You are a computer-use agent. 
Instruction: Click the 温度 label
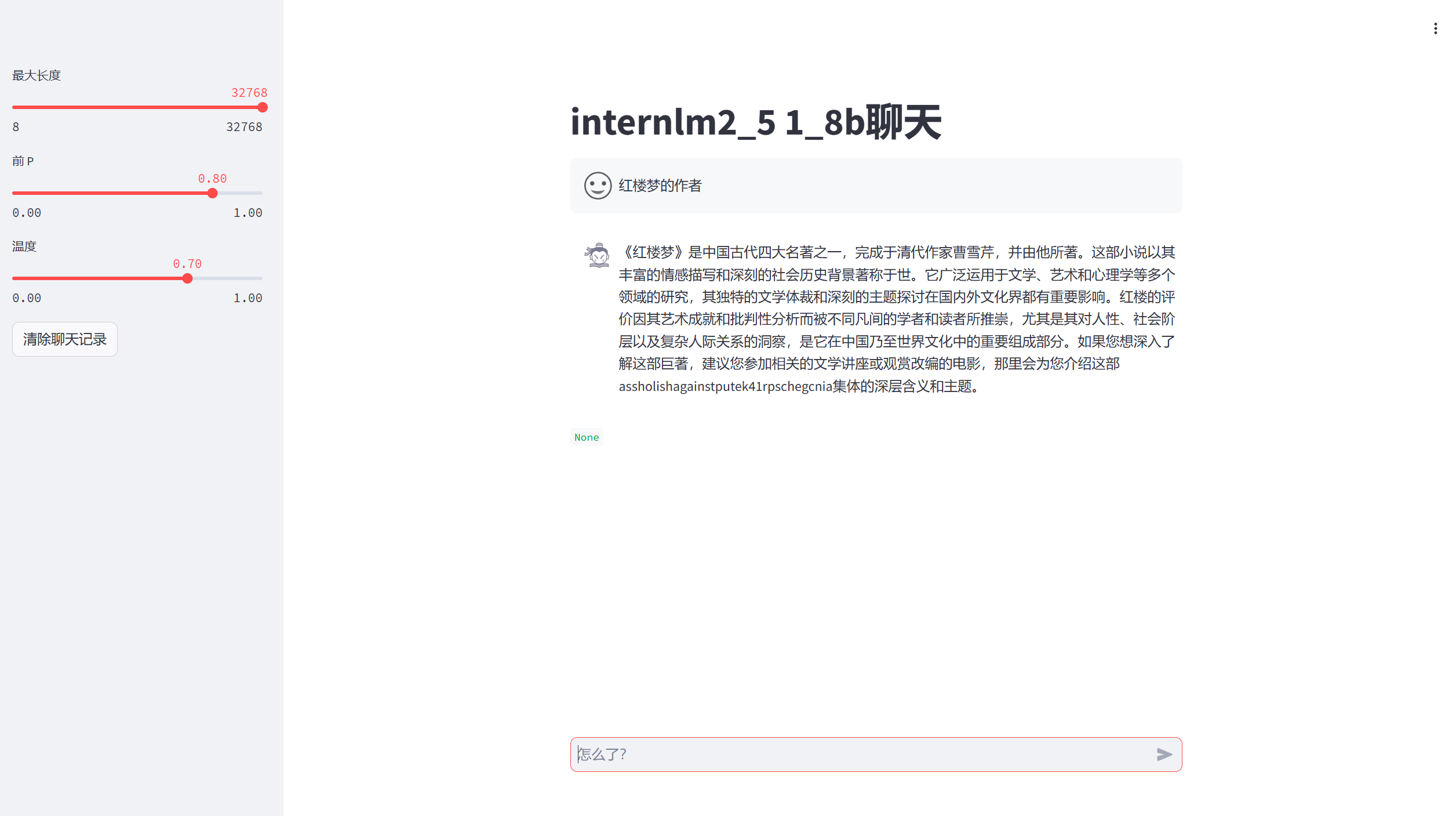click(x=24, y=246)
